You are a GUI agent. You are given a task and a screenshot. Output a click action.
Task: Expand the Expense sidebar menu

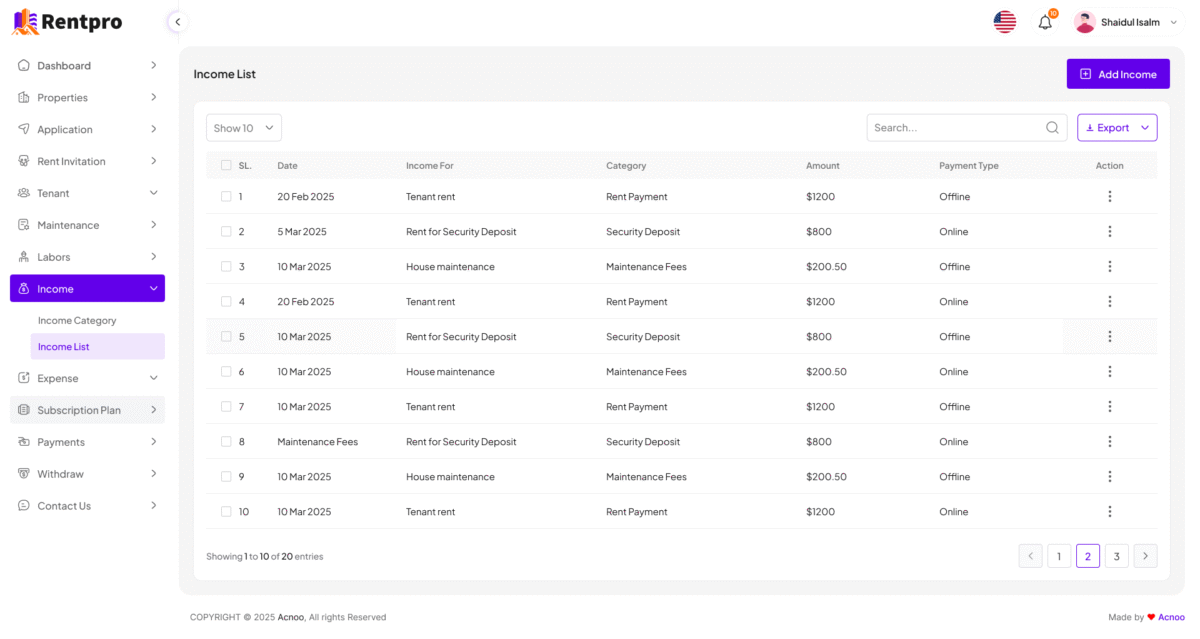87,379
